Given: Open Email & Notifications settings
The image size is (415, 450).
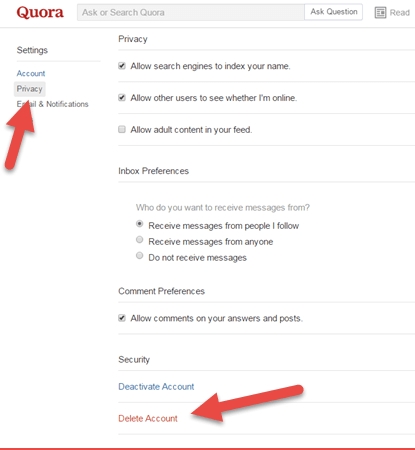Looking at the screenshot, I should (52, 104).
